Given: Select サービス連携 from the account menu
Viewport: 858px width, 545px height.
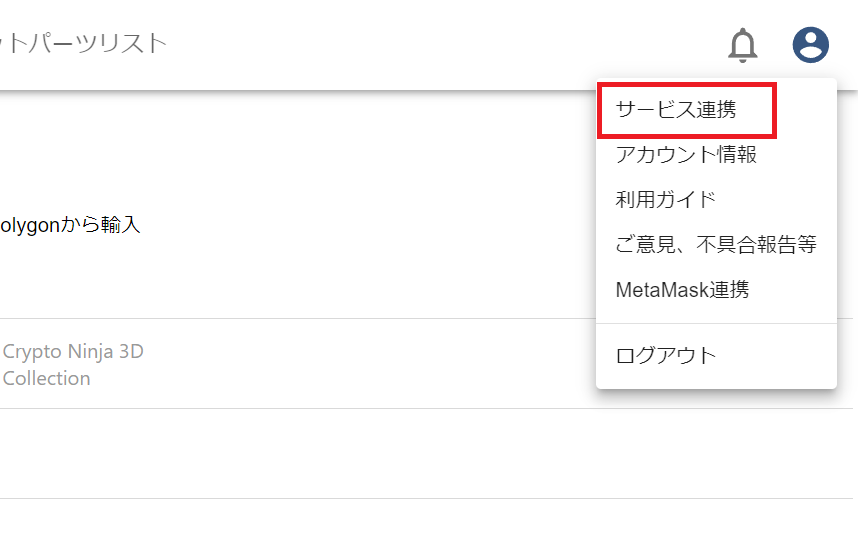Looking at the screenshot, I should [676, 110].
